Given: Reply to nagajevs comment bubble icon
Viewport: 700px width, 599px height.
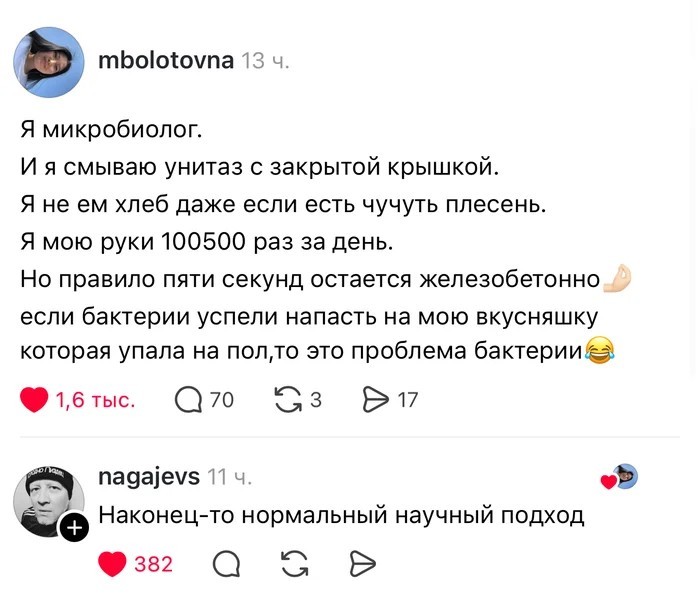Looking at the screenshot, I should coord(225,564).
